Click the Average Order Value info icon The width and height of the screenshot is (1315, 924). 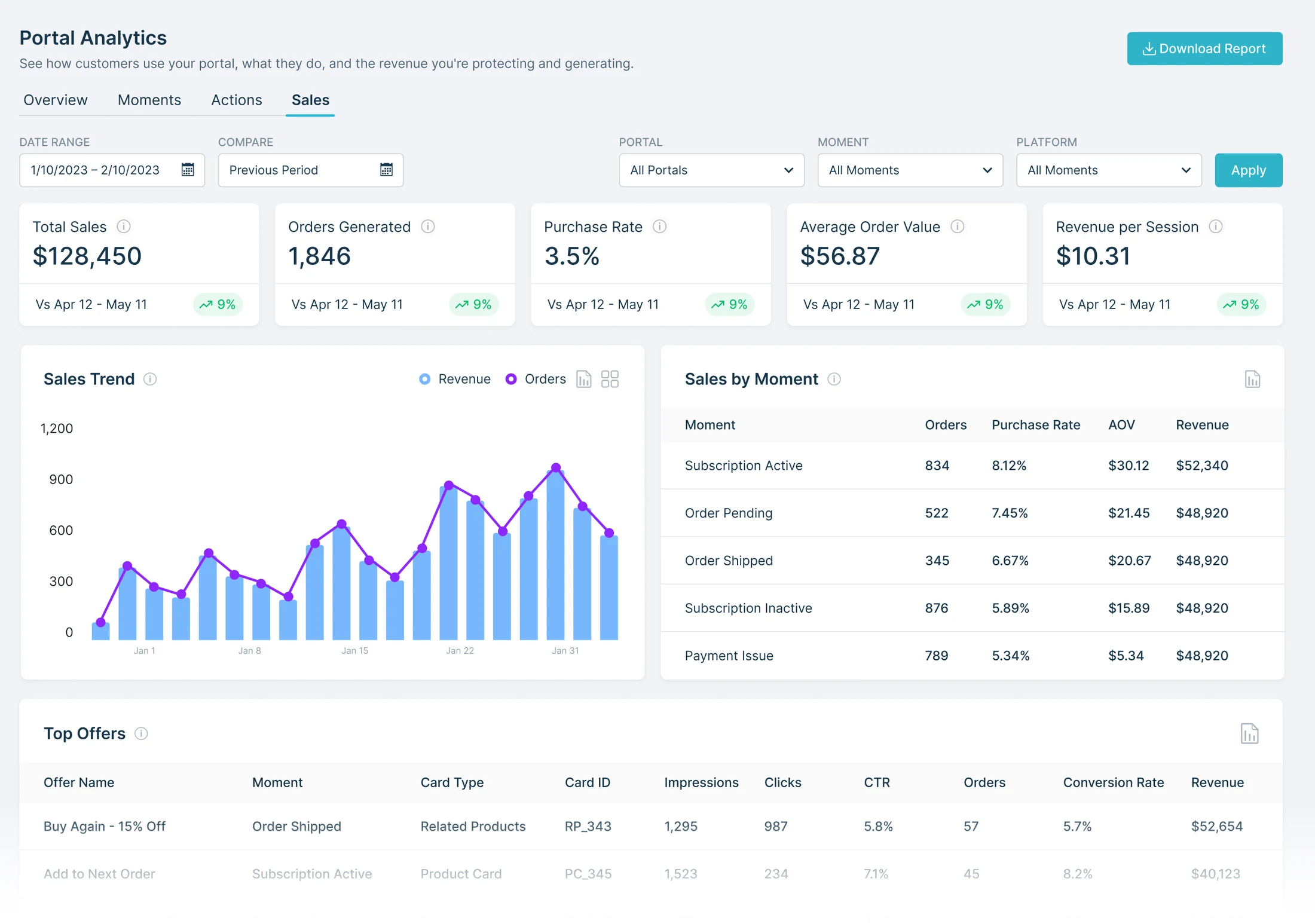coord(958,227)
